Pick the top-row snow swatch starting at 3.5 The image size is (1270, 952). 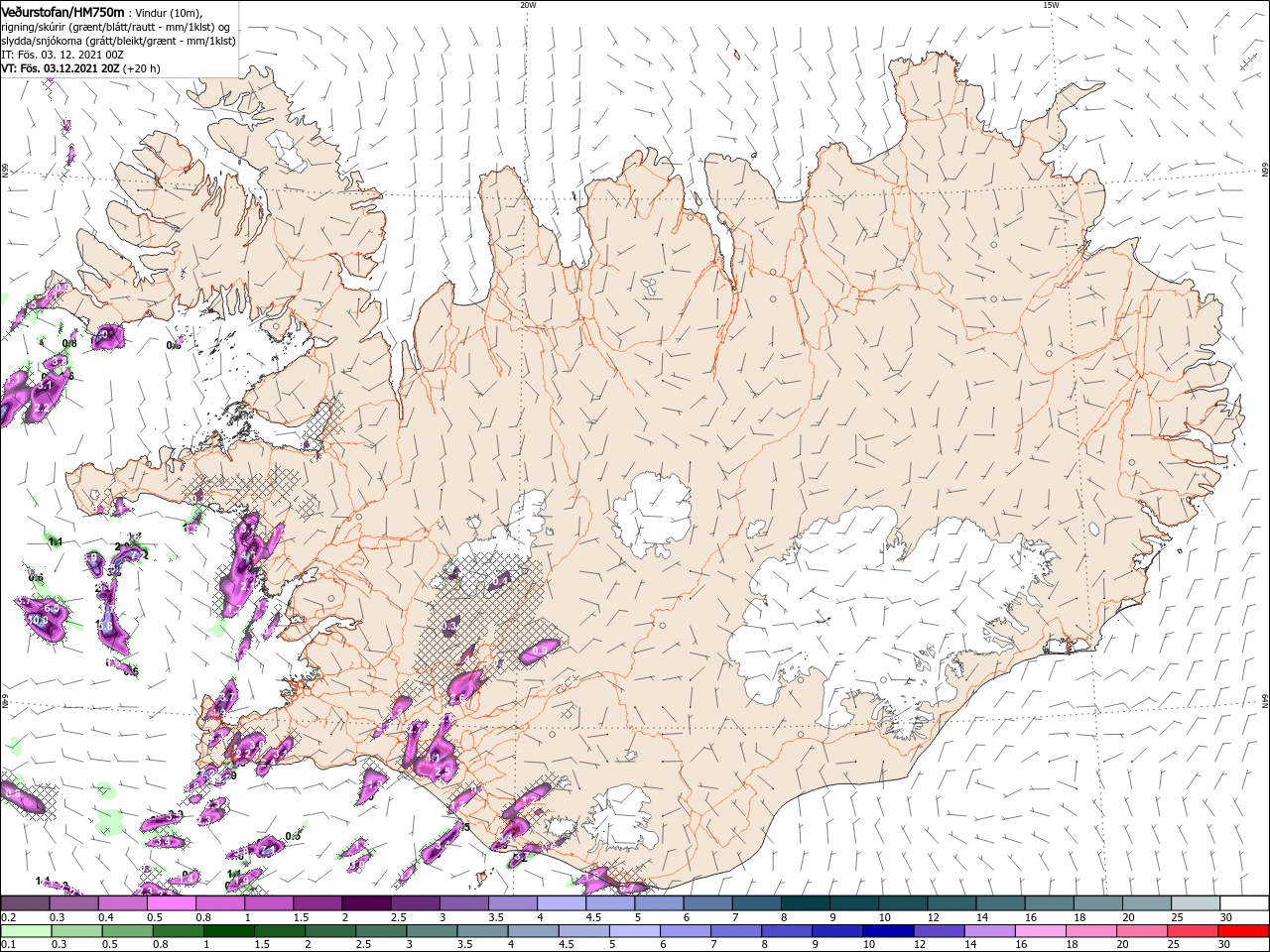pos(511,903)
